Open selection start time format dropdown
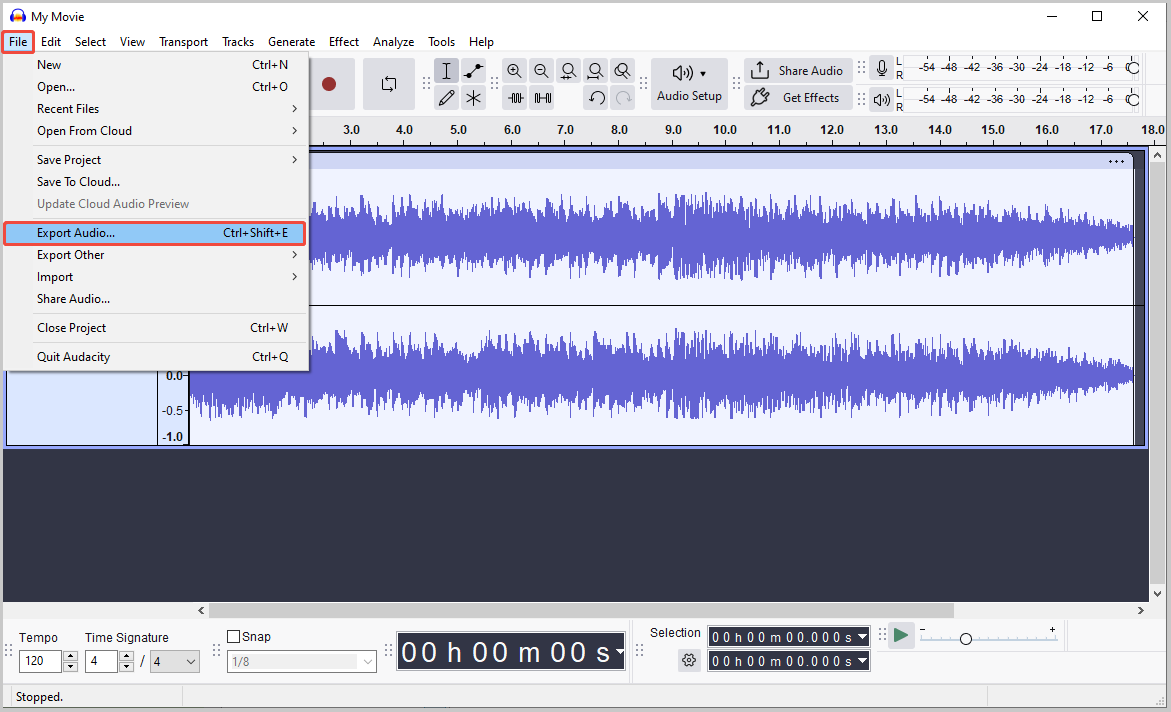 863,637
